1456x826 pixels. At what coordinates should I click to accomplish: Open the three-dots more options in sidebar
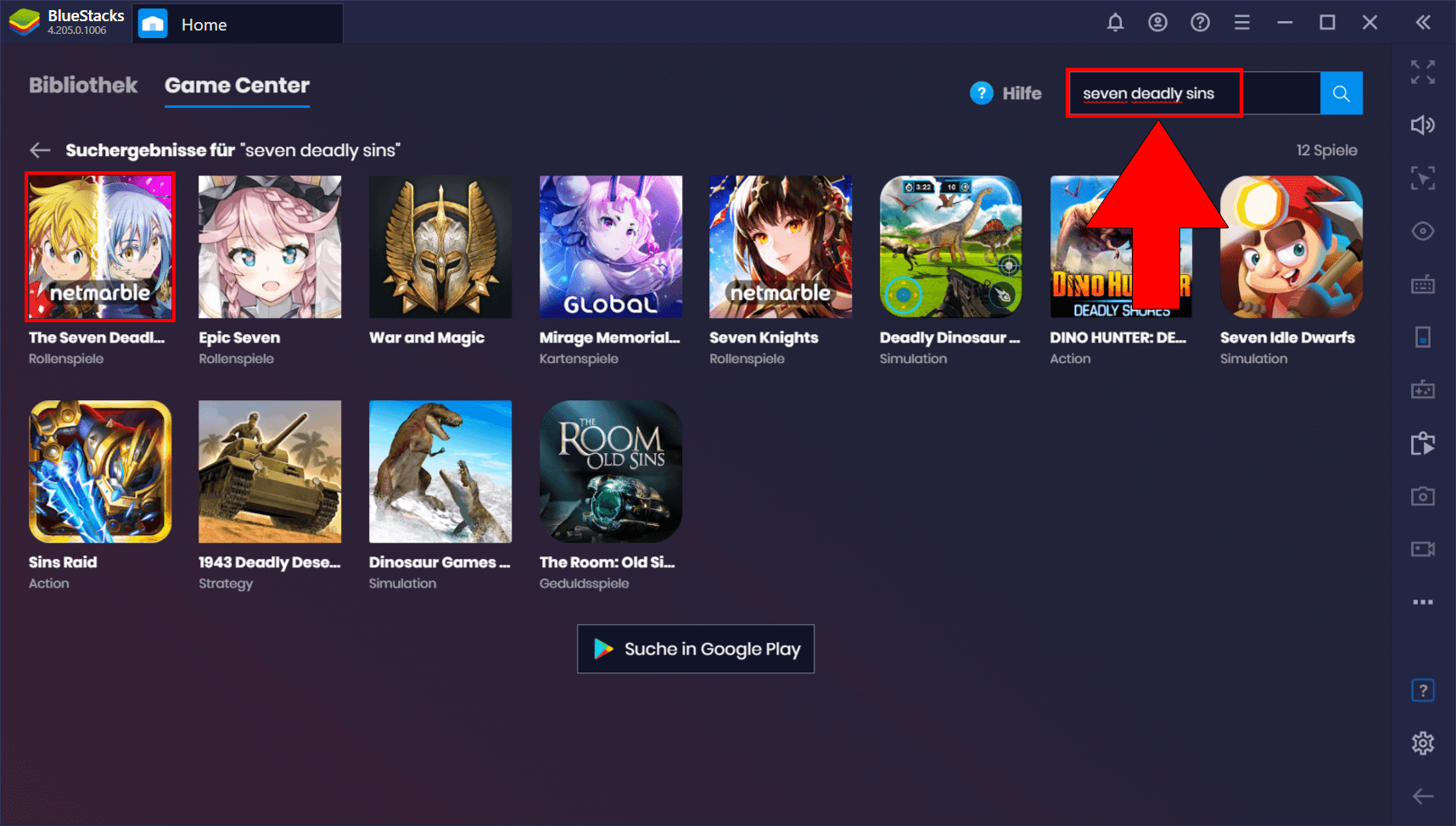1423,602
